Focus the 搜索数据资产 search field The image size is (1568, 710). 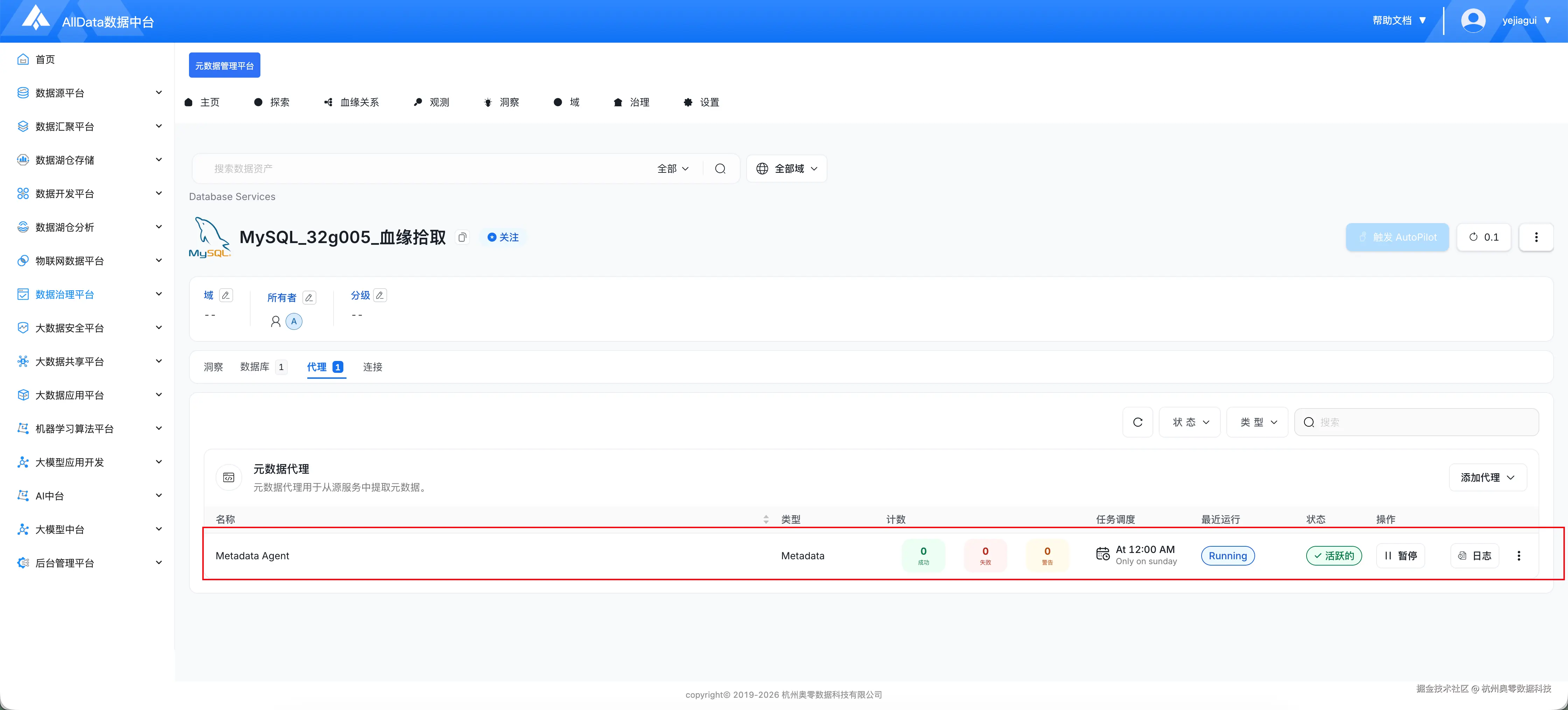[x=426, y=169]
